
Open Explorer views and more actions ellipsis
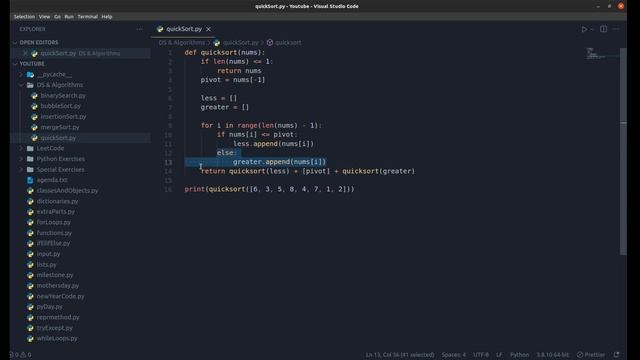tap(140, 29)
